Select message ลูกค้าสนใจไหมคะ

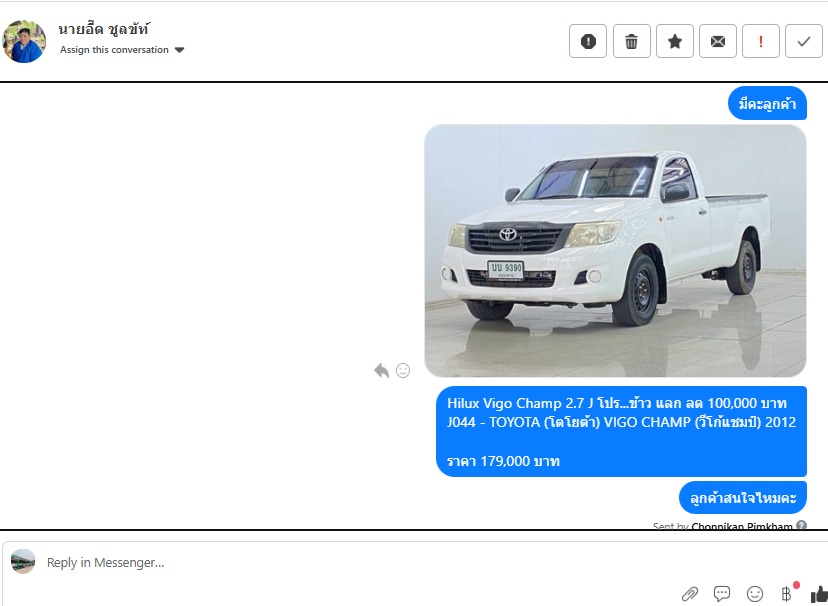743,498
